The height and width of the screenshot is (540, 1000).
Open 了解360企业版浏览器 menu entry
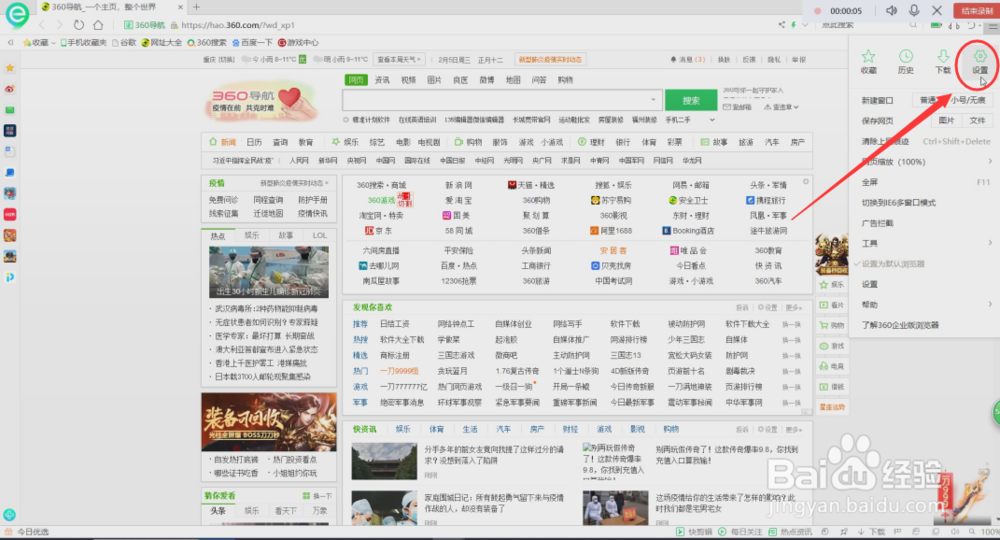901,325
